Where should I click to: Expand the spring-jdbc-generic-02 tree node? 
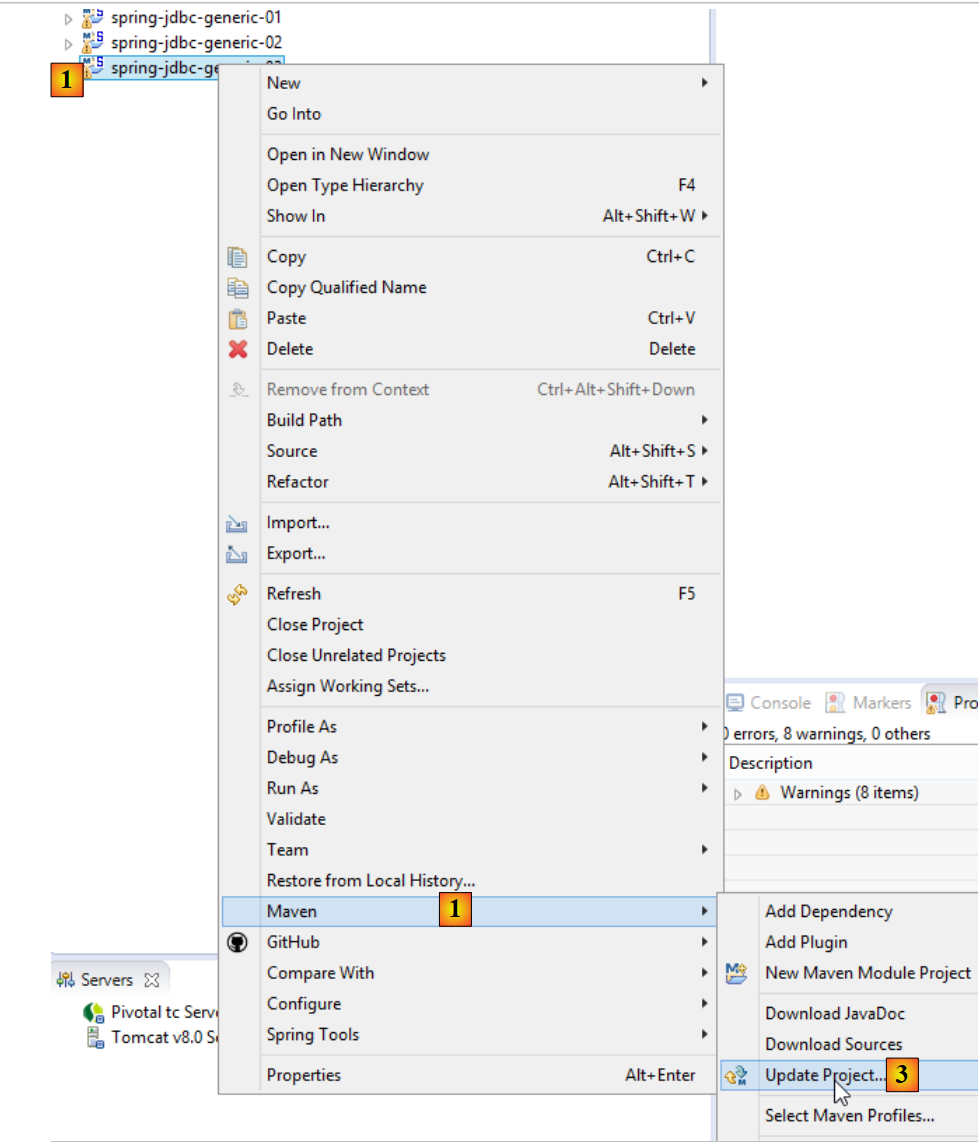[68, 44]
